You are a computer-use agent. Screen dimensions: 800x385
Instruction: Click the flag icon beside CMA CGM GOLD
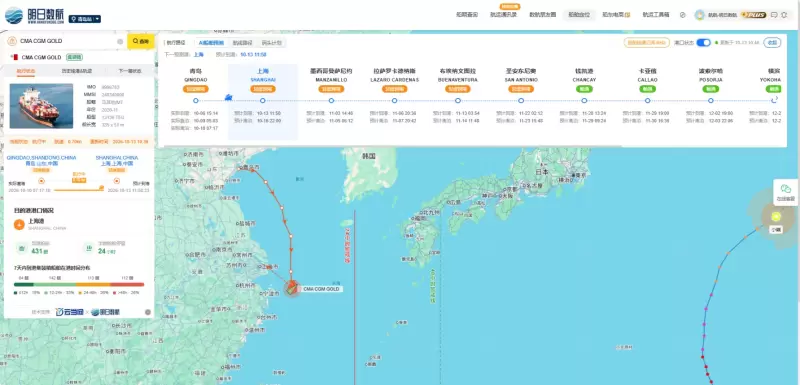[x=14, y=57]
